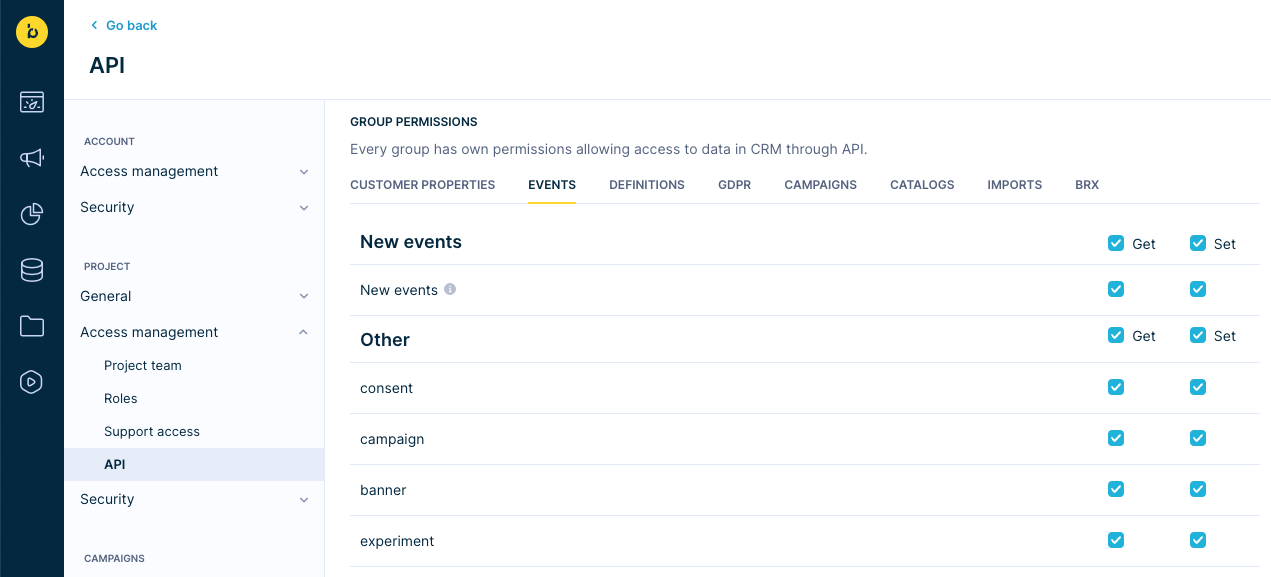
Task: Toggle Set checkbox for campaign
Action: [1198, 438]
